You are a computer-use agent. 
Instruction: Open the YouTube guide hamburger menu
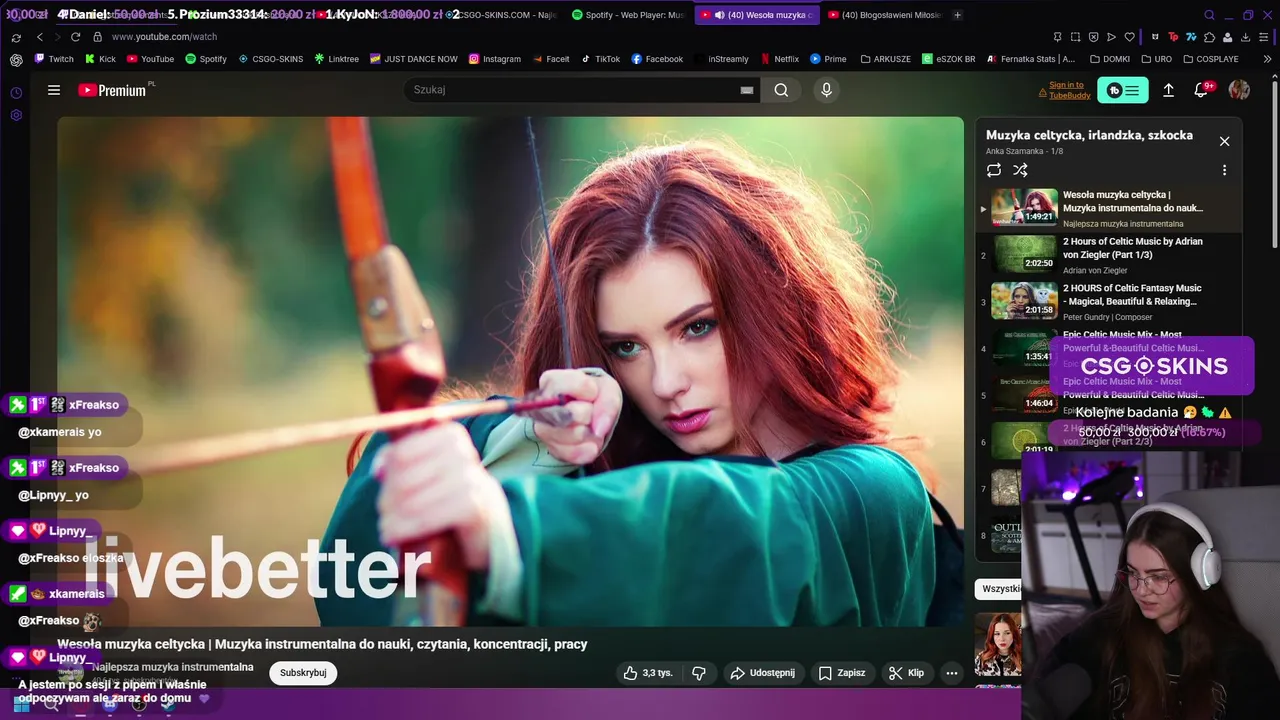[54, 90]
